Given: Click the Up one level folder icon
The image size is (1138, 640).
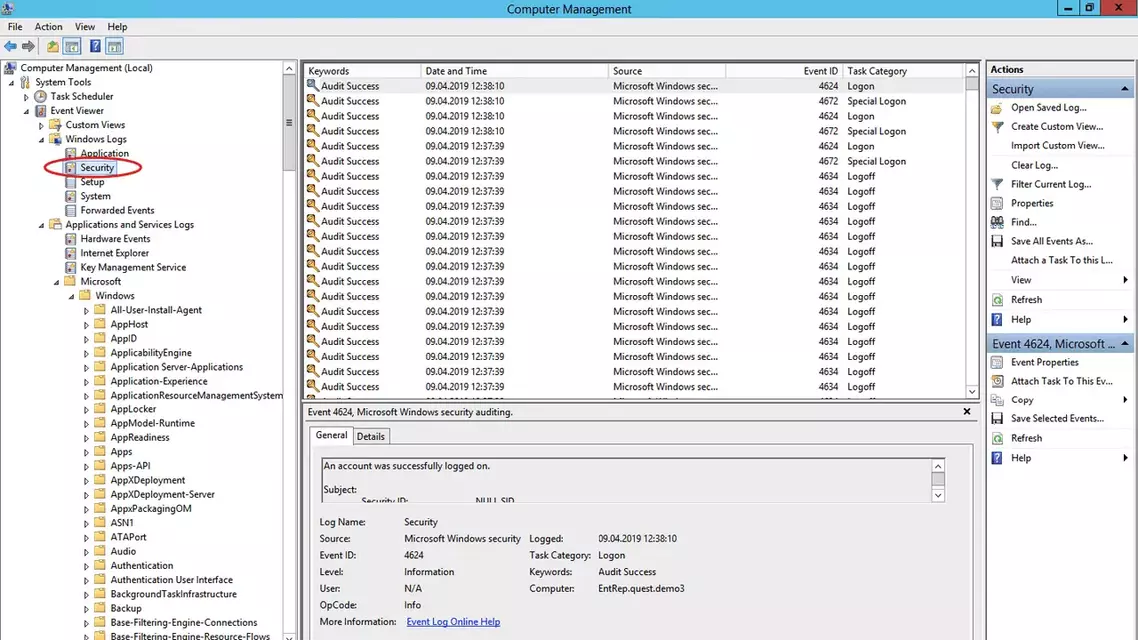Looking at the screenshot, I should [52, 46].
